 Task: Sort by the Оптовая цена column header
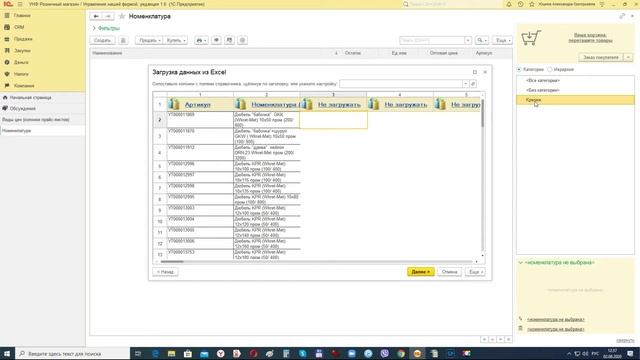443,53
